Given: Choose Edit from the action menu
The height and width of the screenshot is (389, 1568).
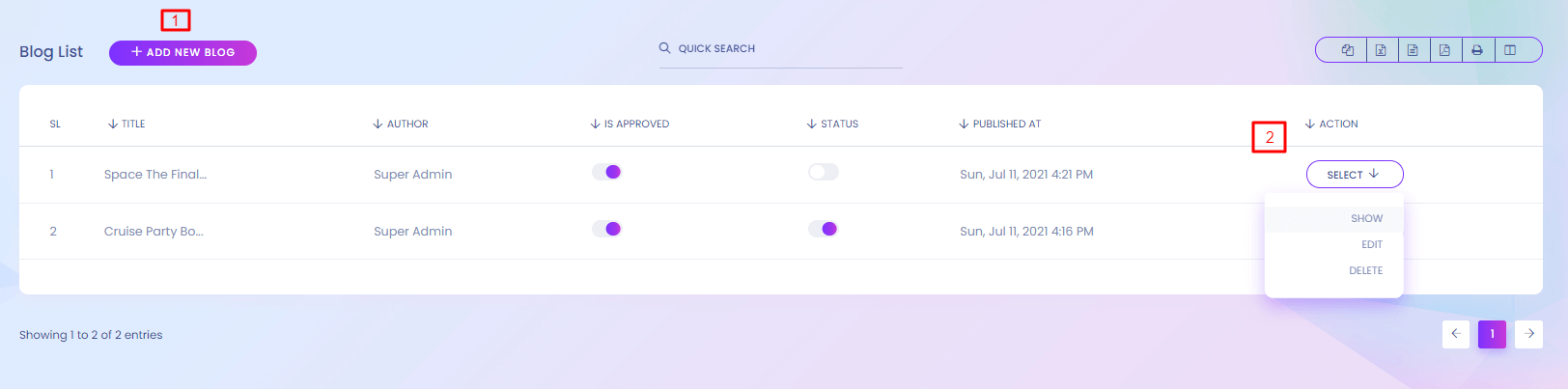Looking at the screenshot, I should tap(1371, 245).
